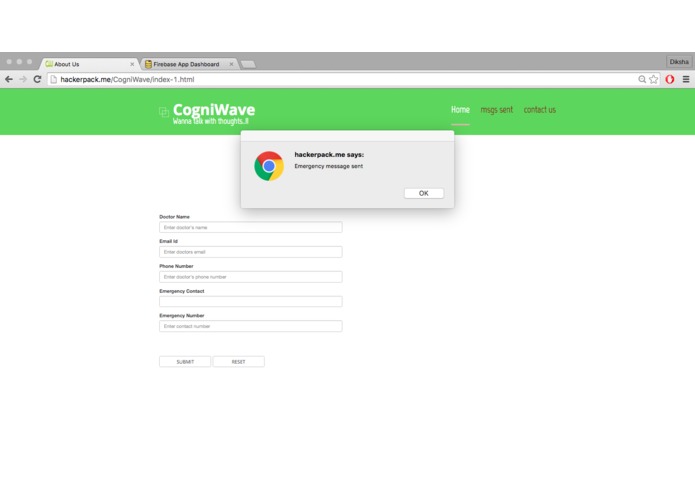
Task: Click the About Us tab favicon
Action: [49, 64]
